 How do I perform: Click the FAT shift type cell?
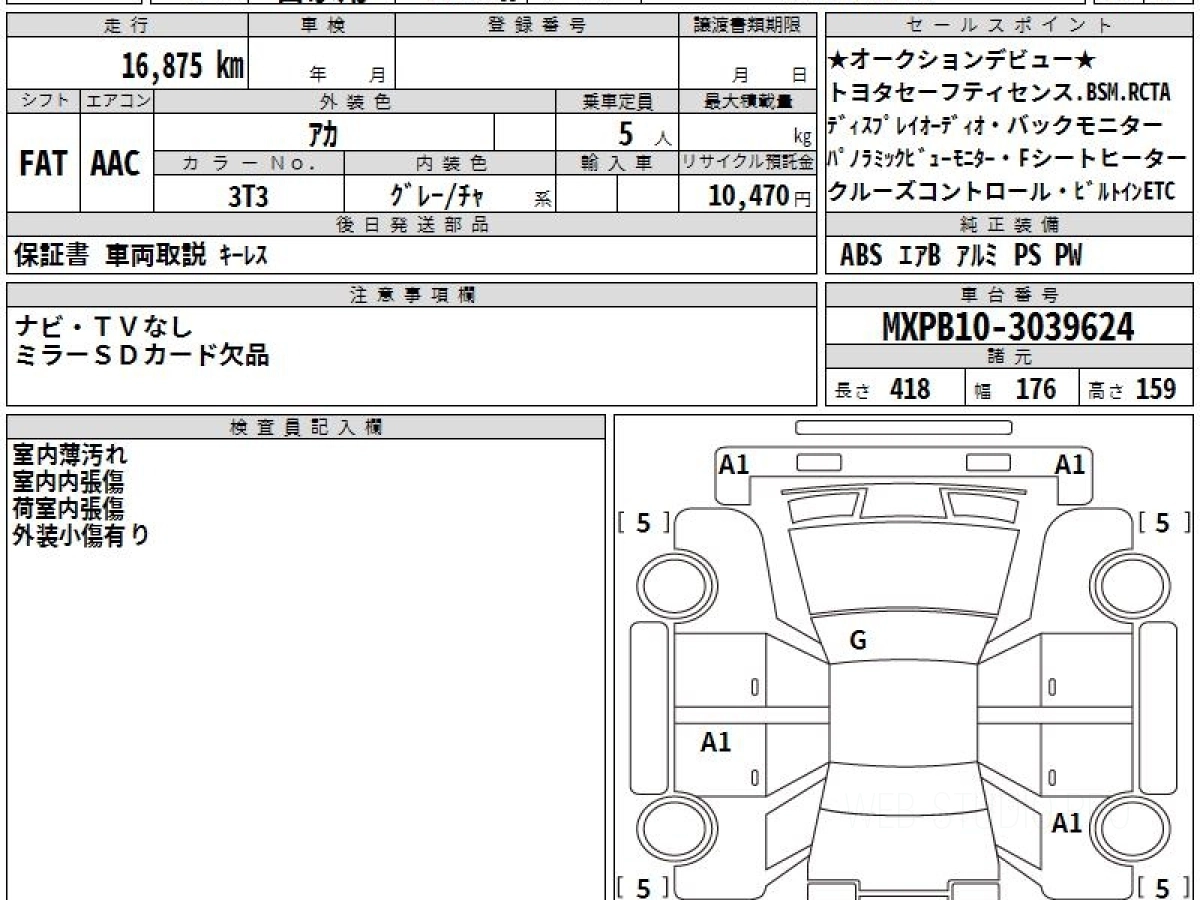(43, 164)
